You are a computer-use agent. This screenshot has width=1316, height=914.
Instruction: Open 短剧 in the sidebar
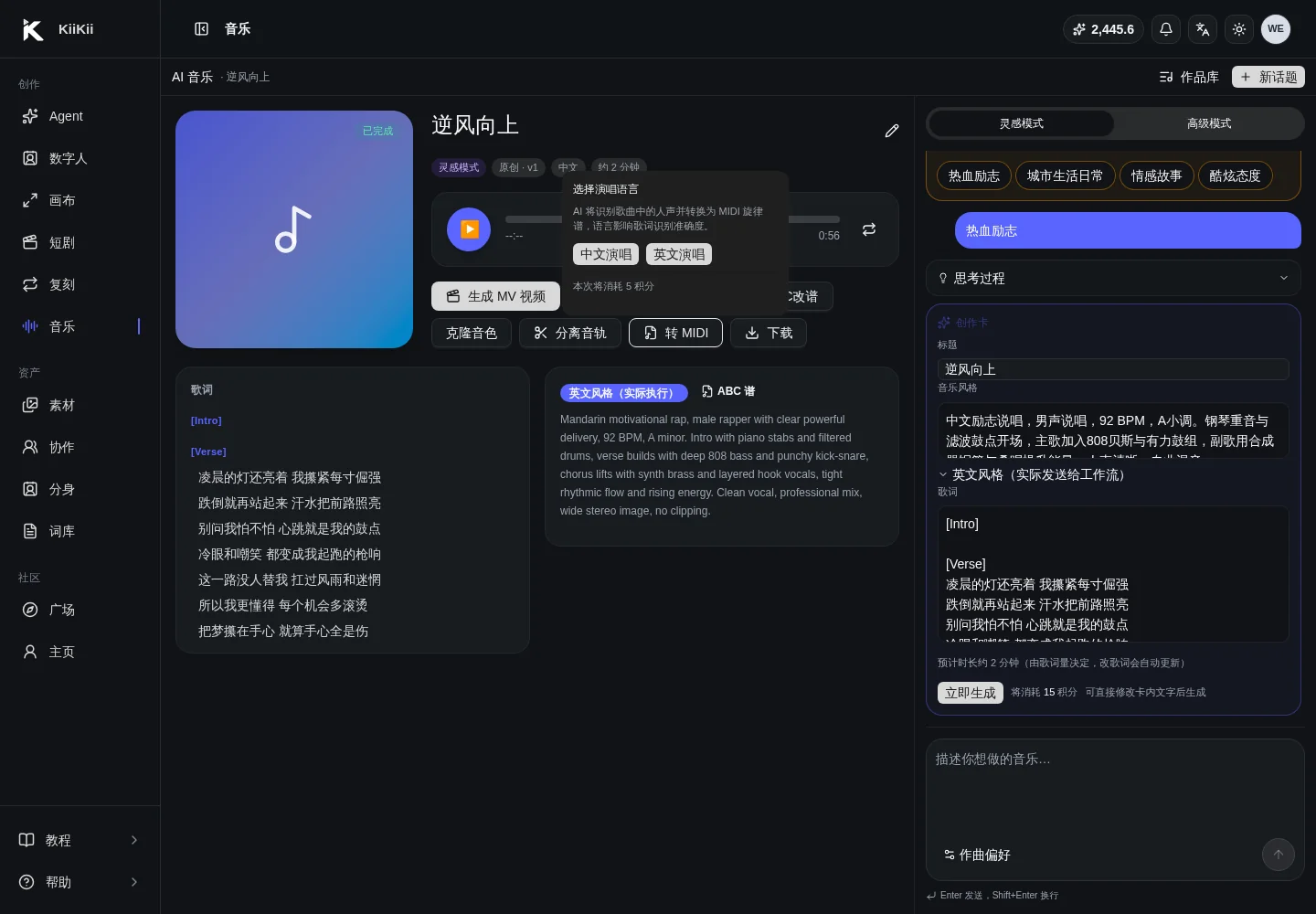point(80,242)
